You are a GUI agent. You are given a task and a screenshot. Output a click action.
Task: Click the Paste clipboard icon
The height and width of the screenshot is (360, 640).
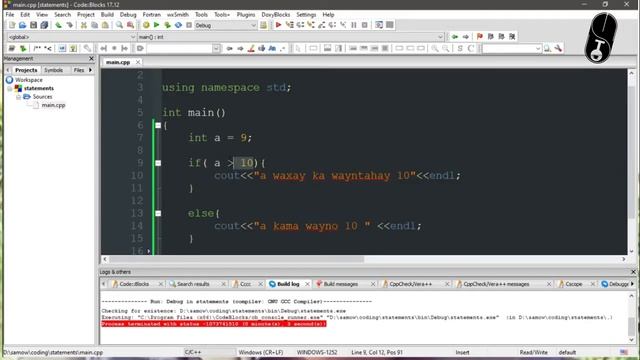pos(105,25)
